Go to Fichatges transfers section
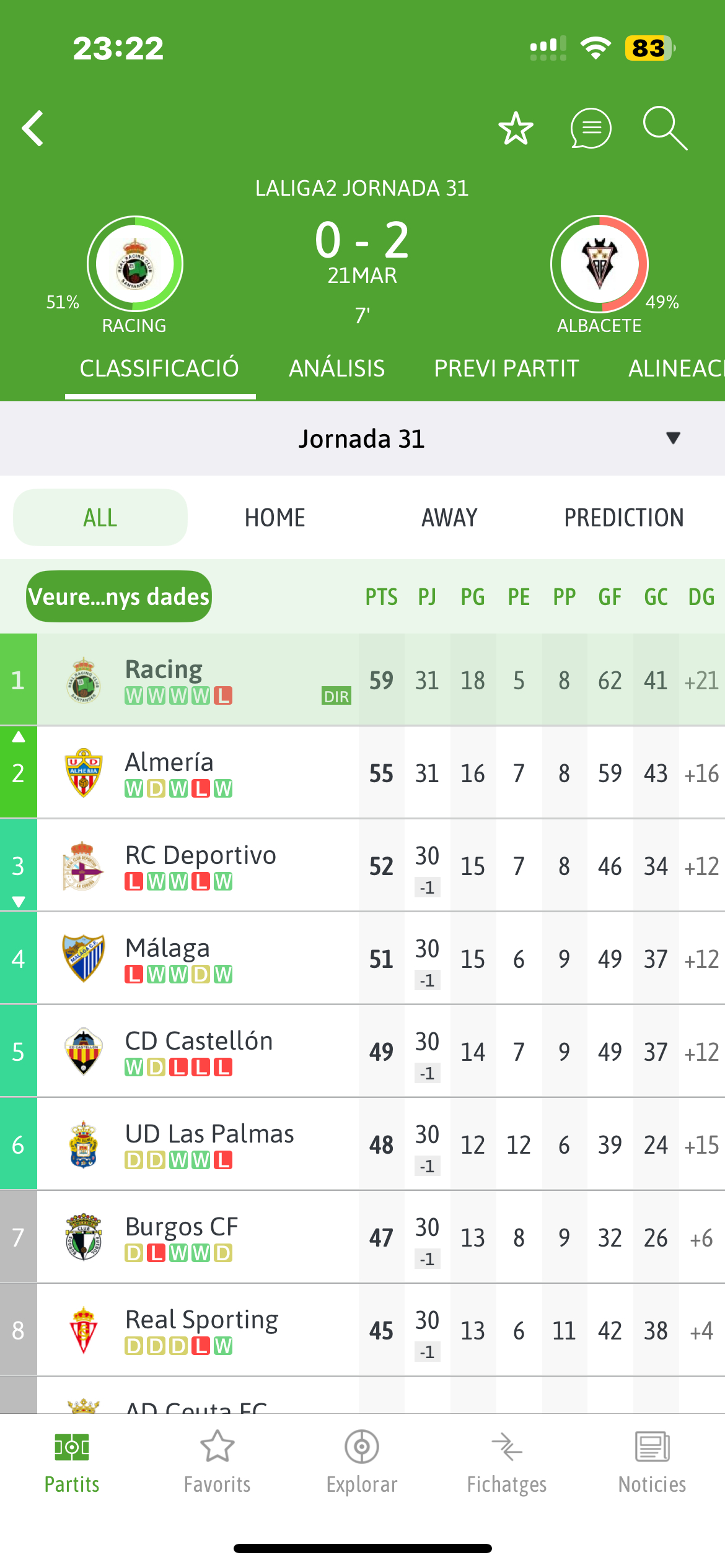Image resolution: width=725 pixels, height=1568 pixels. pyautogui.click(x=507, y=1461)
